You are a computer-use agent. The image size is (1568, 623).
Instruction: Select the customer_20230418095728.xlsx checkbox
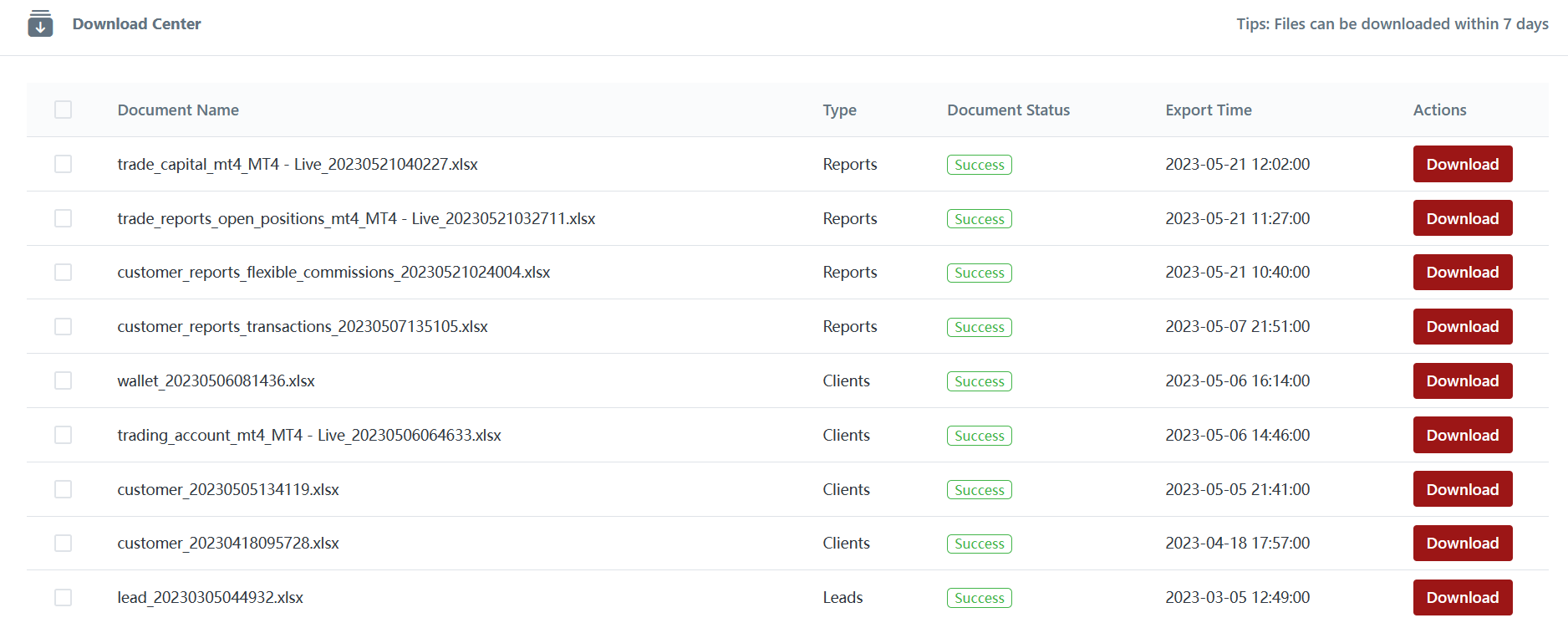tap(63, 543)
